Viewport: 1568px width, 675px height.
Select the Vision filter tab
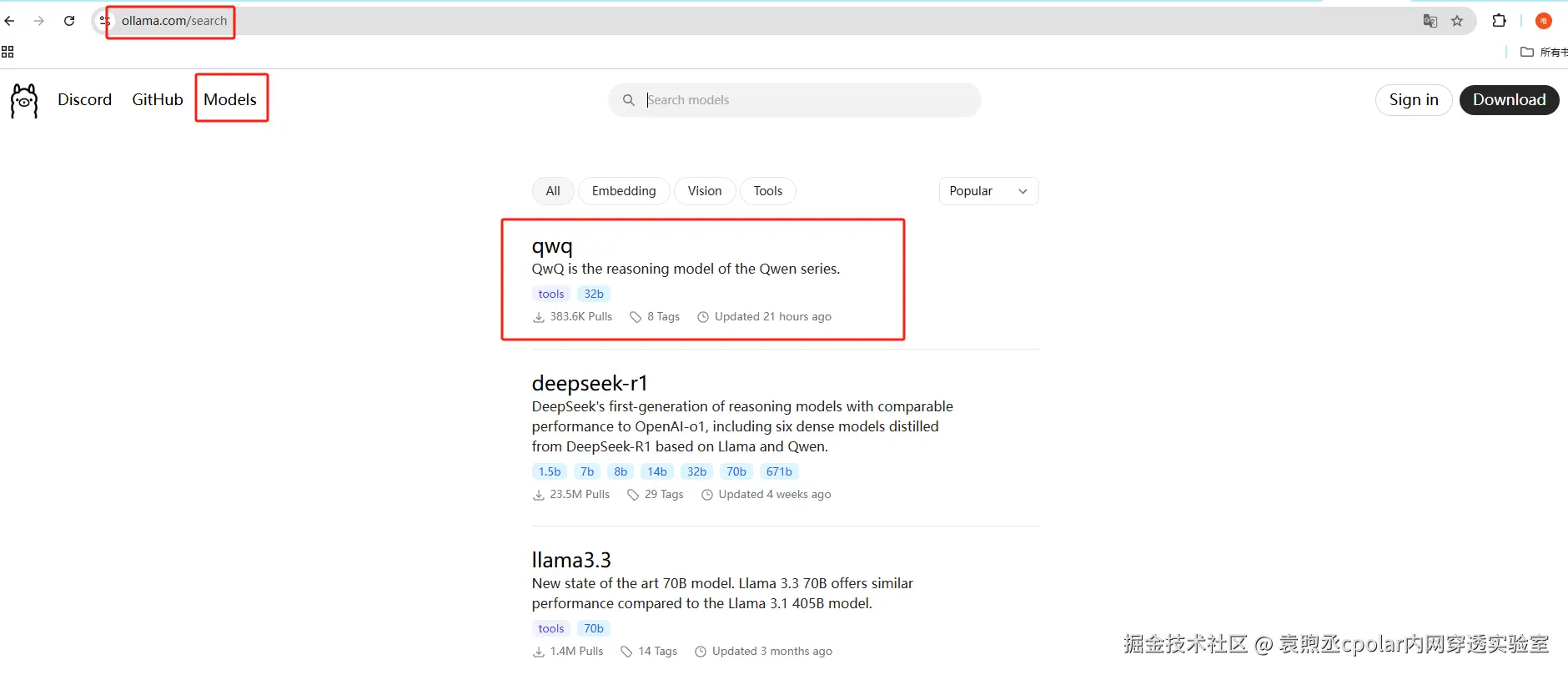click(705, 191)
